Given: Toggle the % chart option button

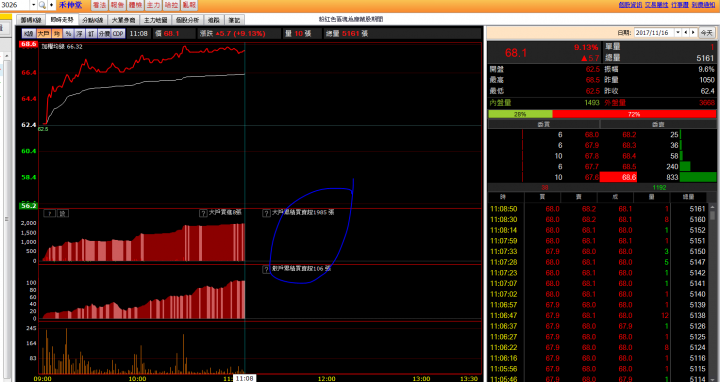Looking at the screenshot, I should click(x=68, y=34).
